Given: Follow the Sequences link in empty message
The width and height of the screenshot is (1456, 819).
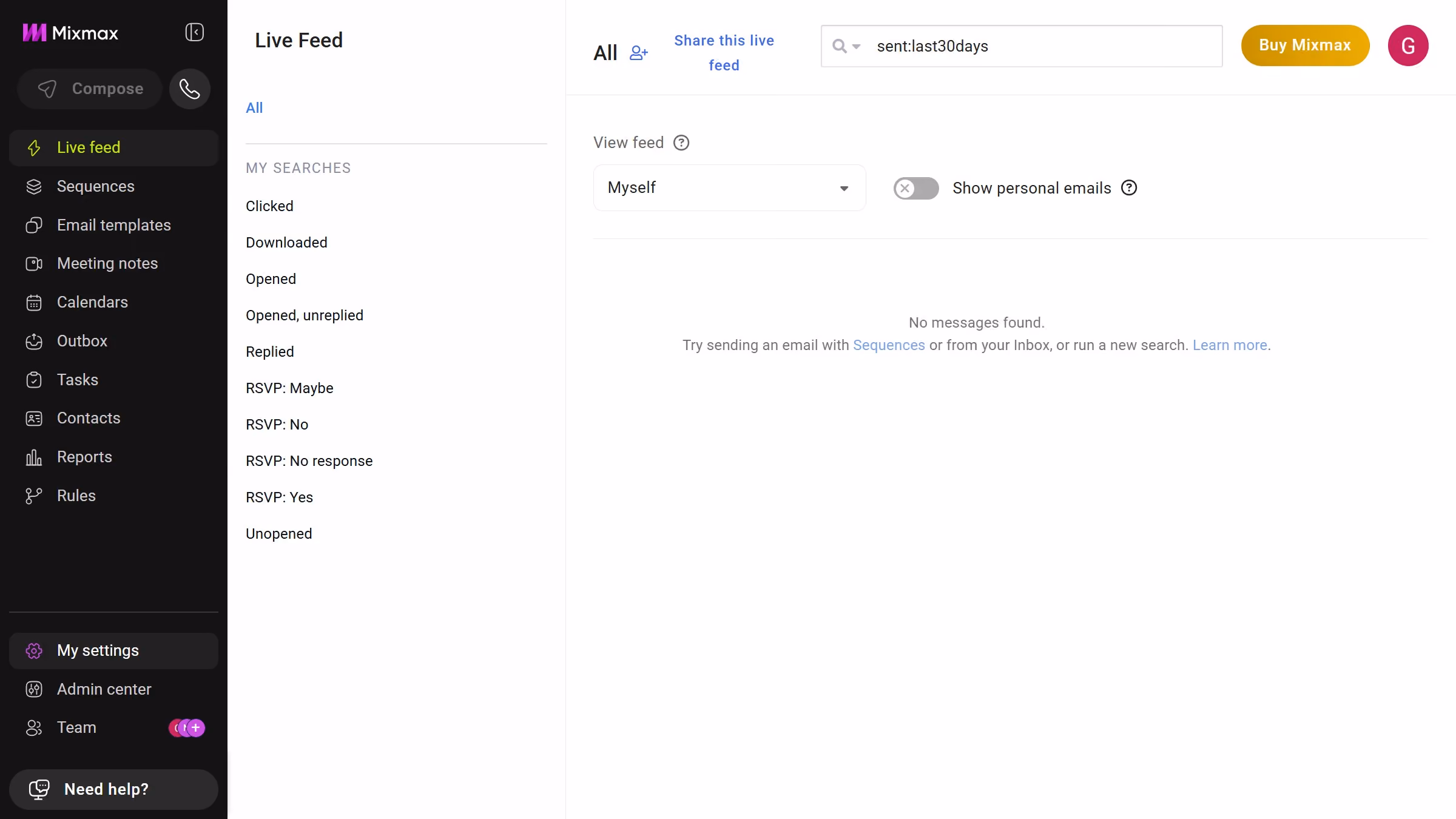Looking at the screenshot, I should tap(889, 345).
